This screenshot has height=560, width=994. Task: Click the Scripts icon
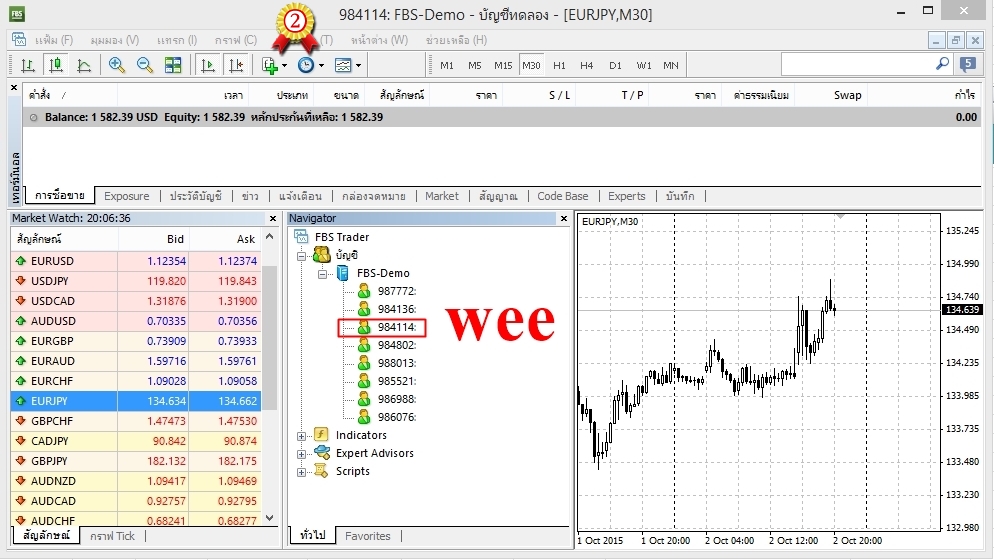click(321, 471)
